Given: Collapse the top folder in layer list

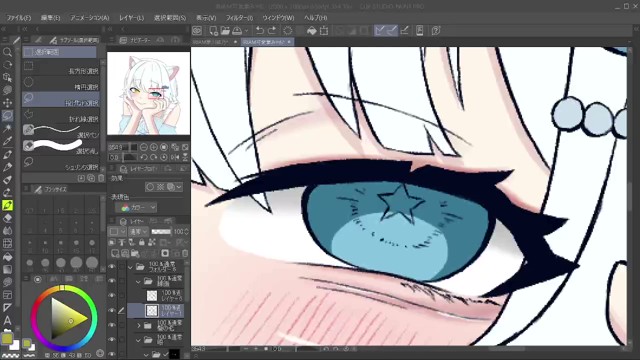Looking at the screenshot, I should click(x=131, y=267).
